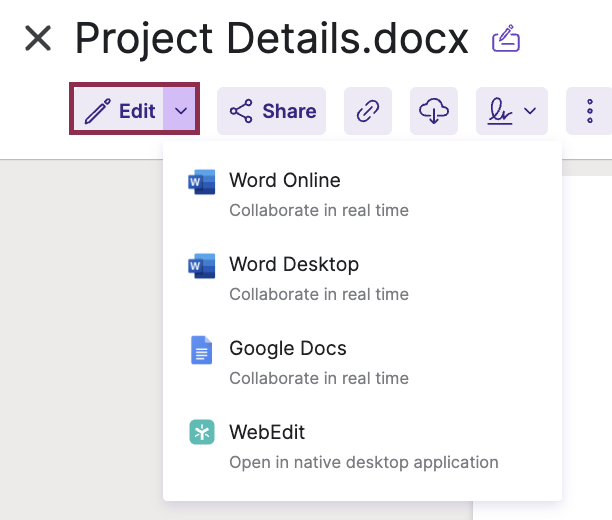Download the file with the cloud icon
Image resolution: width=612 pixels, height=520 pixels.
click(x=434, y=111)
